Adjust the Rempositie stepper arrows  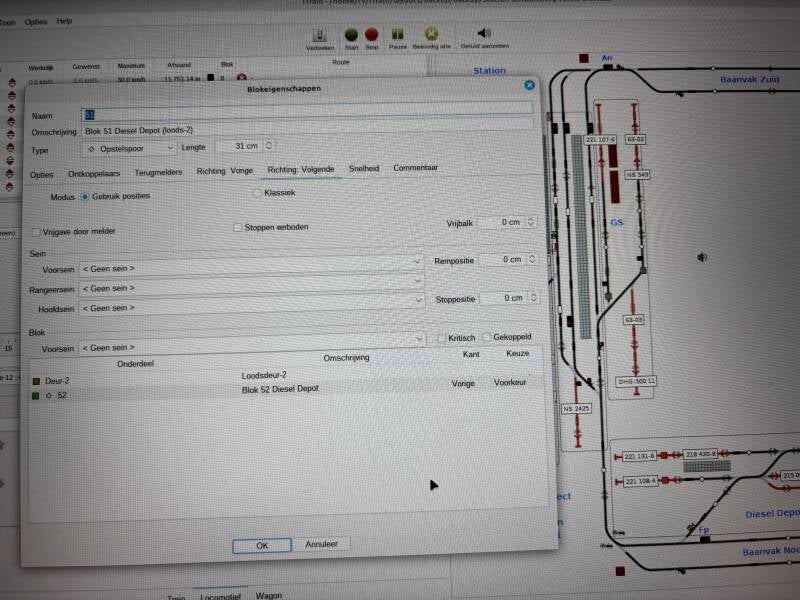tap(532, 259)
